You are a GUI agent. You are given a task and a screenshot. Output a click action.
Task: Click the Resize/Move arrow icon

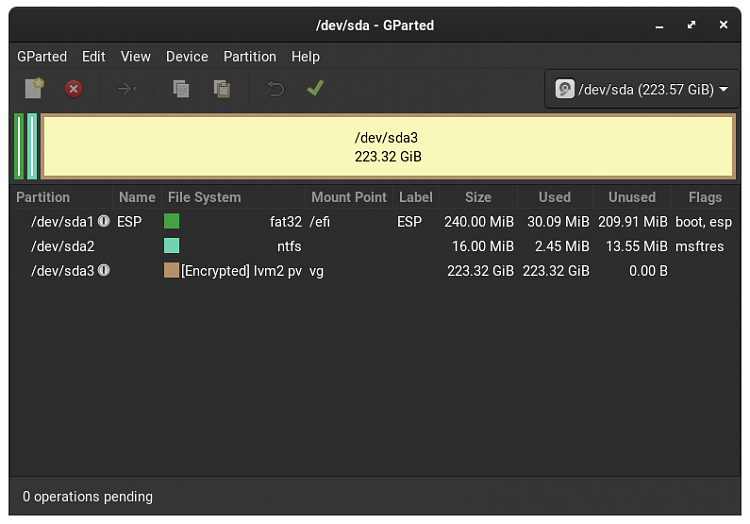click(126, 89)
